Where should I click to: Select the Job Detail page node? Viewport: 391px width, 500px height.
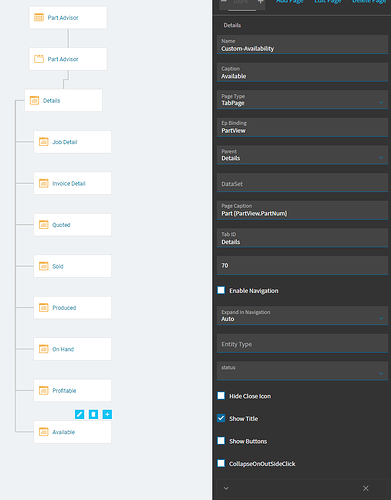pyautogui.click(x=72, y=142)
